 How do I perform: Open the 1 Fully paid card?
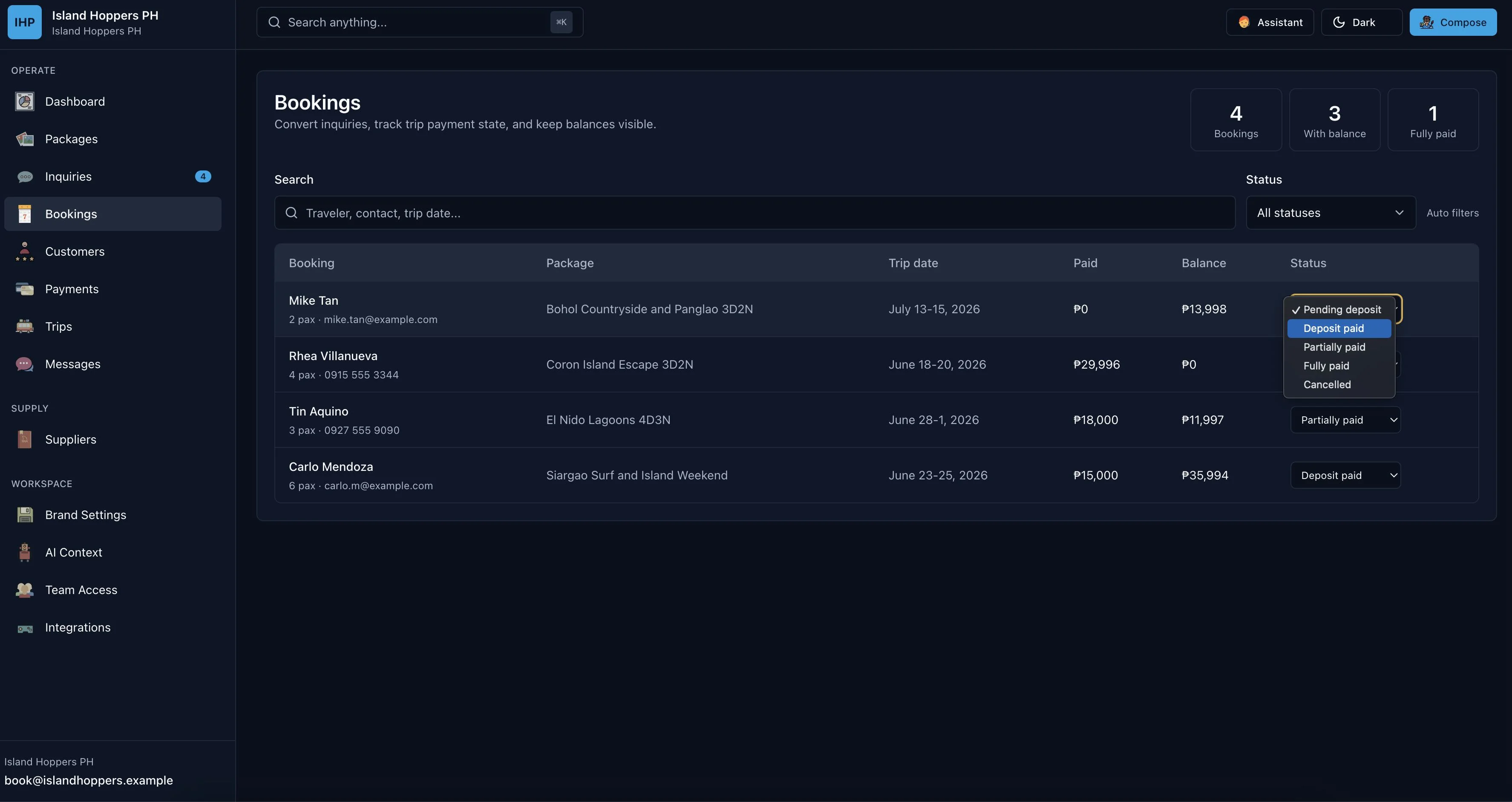tap(1433, 120)
